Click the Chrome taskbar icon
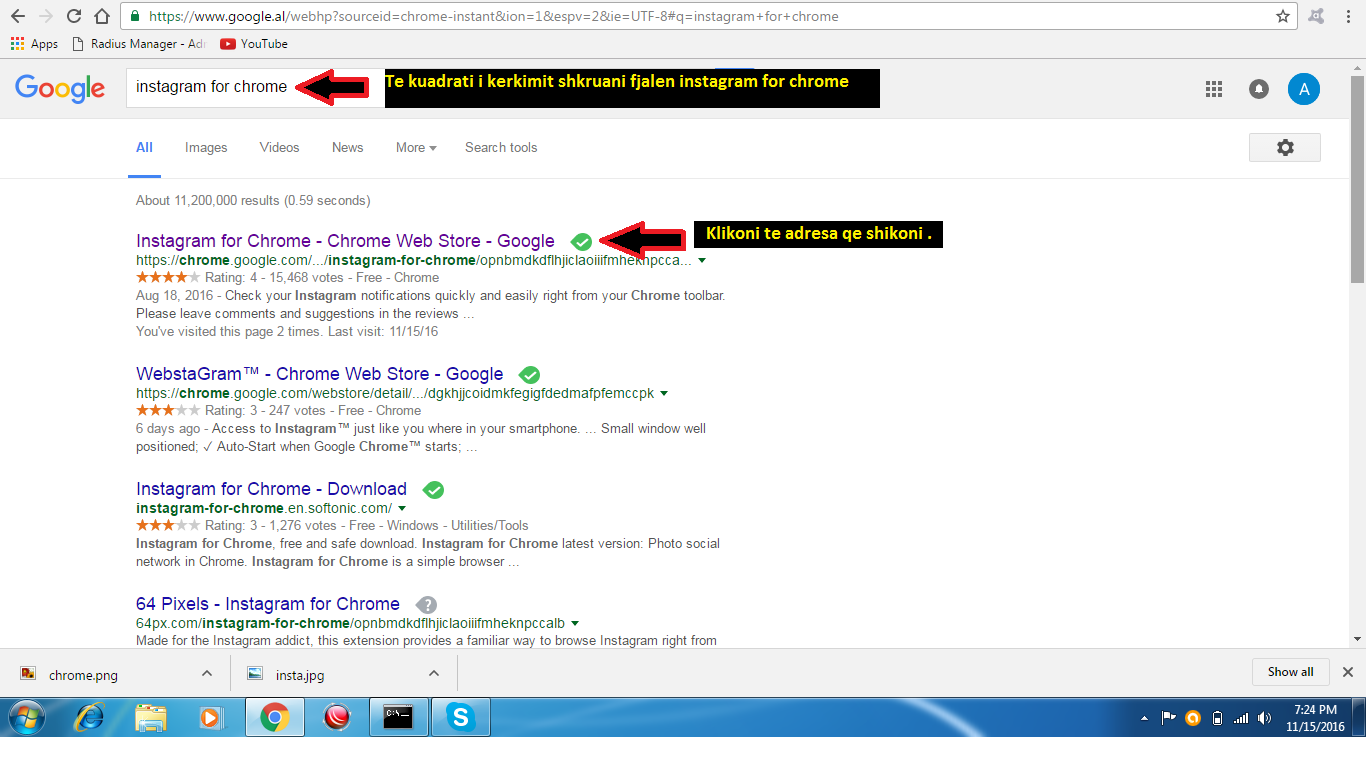 (x=275, y=717)
